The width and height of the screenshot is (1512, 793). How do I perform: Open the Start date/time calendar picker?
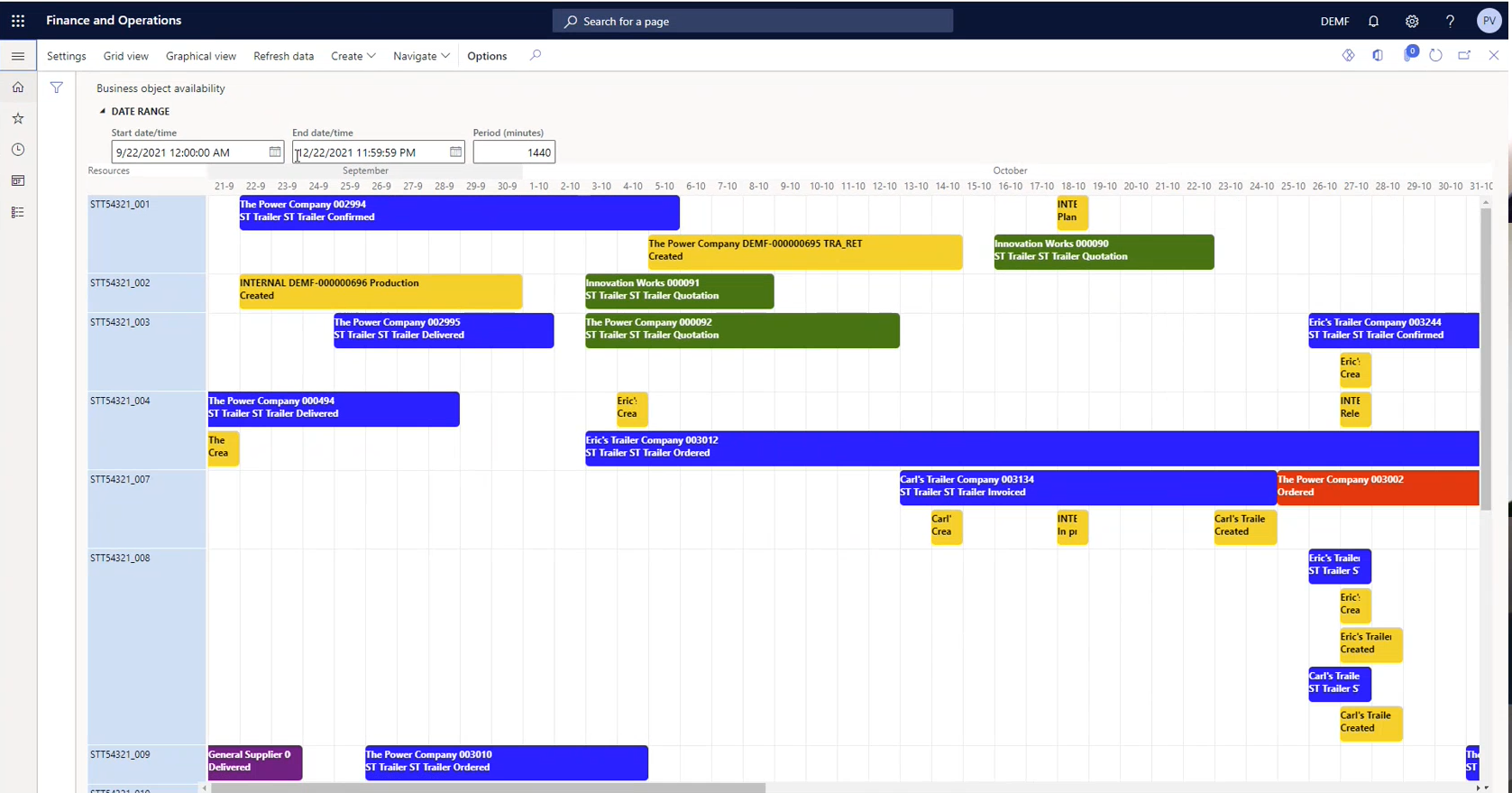(275, 152)
